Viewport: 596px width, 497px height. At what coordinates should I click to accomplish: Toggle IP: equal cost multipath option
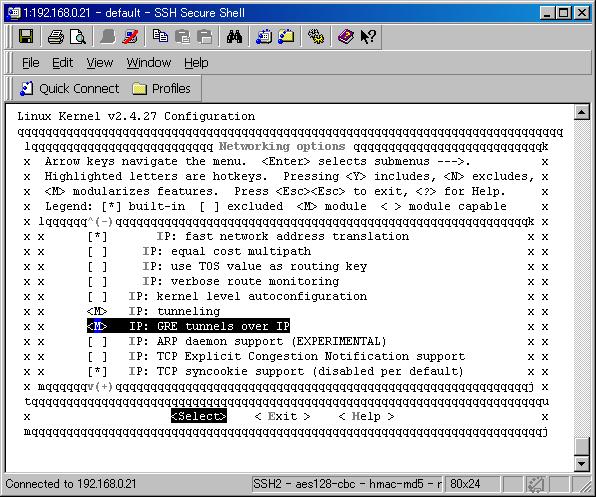click(x=200, y=252)
